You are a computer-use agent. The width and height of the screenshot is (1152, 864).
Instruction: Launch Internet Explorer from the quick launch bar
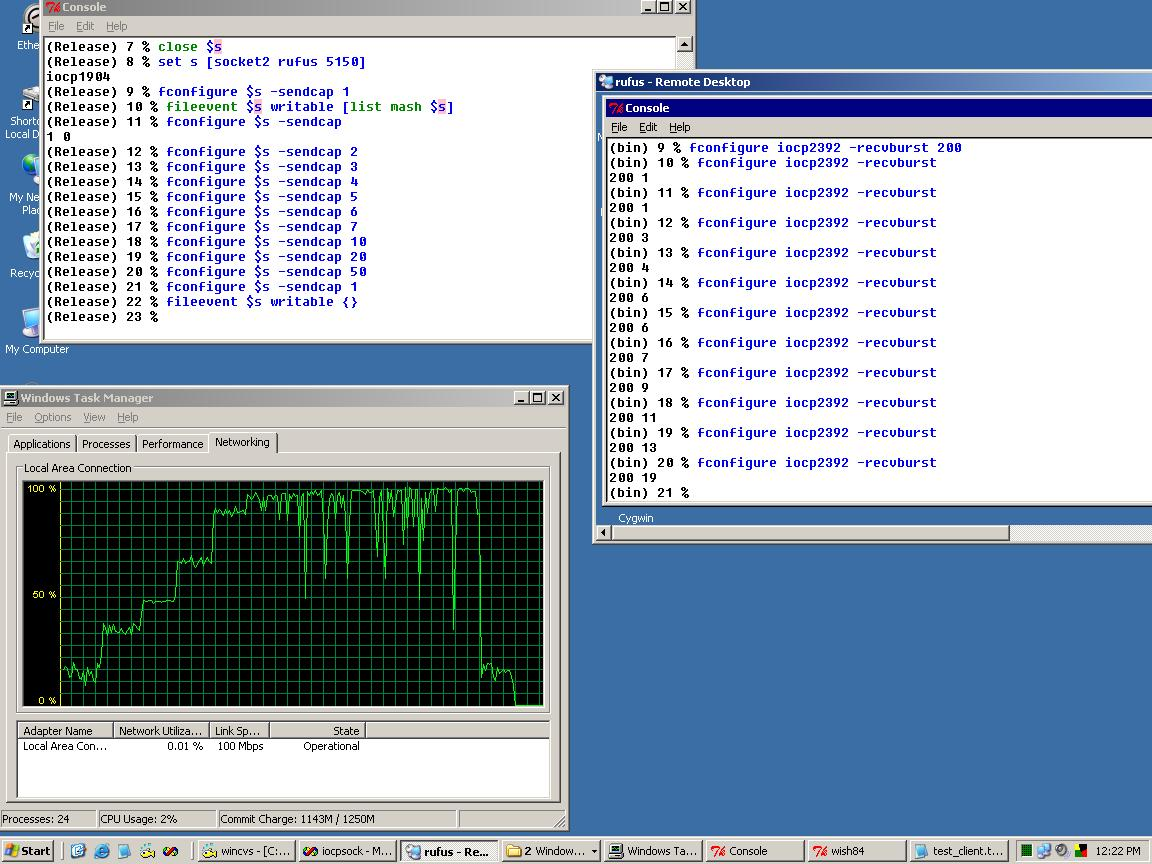click(102, 851)
